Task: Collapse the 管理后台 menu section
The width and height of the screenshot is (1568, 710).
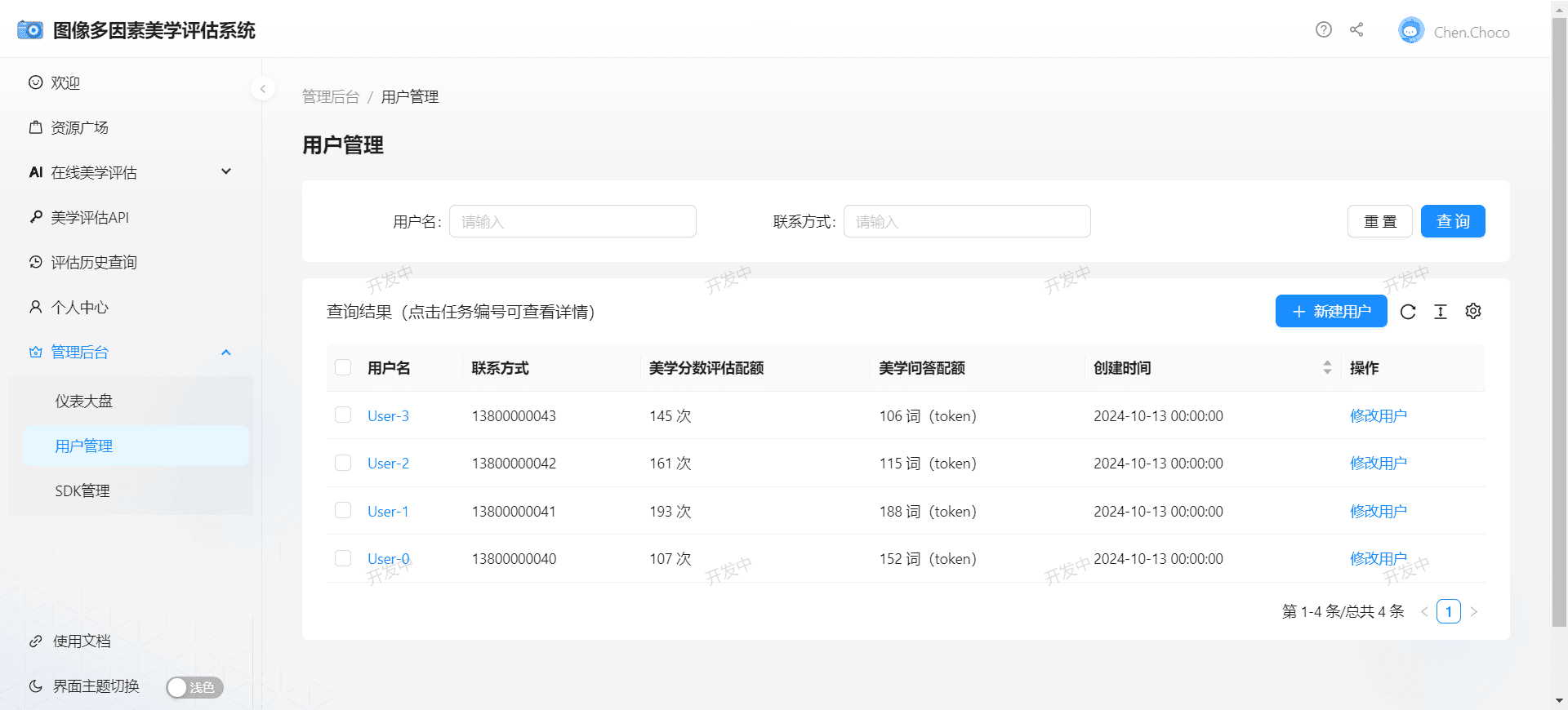Action: tap(226, 353)
